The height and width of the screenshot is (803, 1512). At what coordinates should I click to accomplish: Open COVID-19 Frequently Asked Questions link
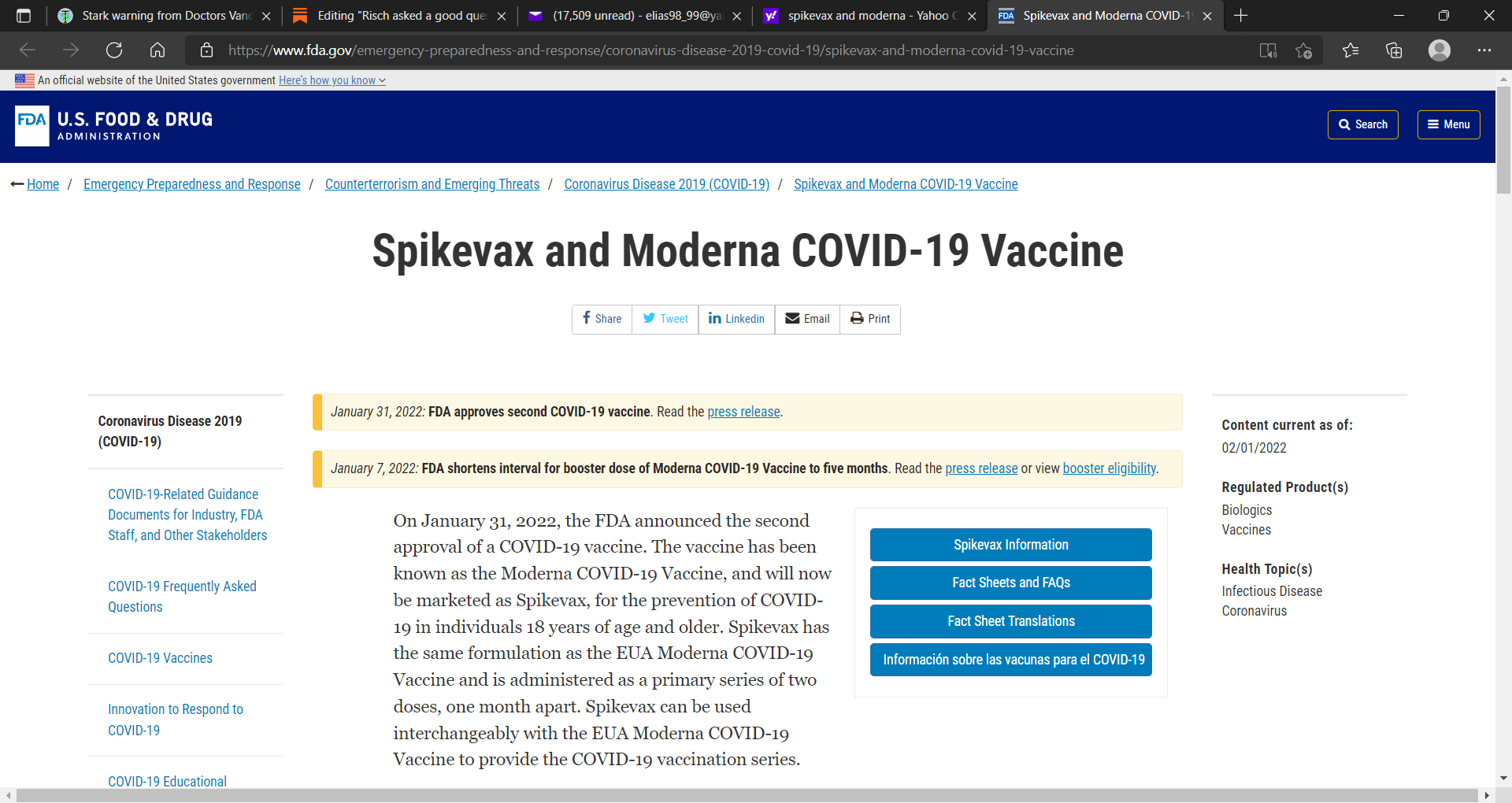point(182,597)
